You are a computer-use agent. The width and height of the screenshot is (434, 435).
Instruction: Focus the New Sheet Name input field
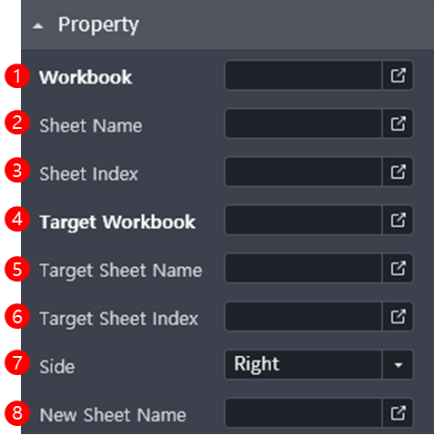pos(303,413)
